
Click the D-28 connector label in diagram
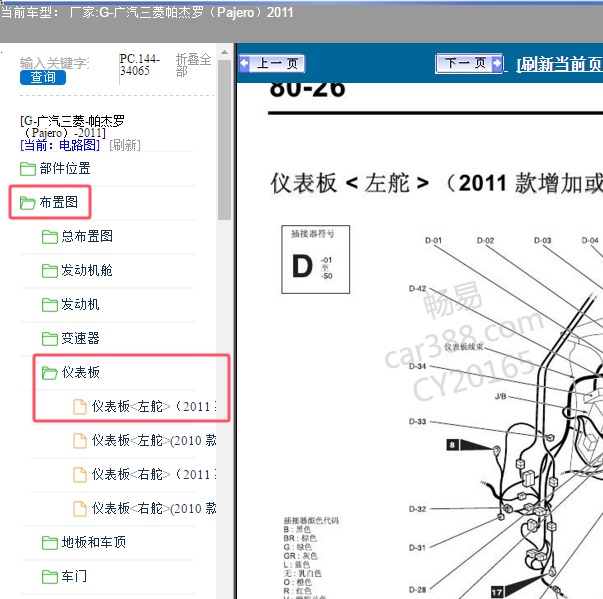(418, 589)
